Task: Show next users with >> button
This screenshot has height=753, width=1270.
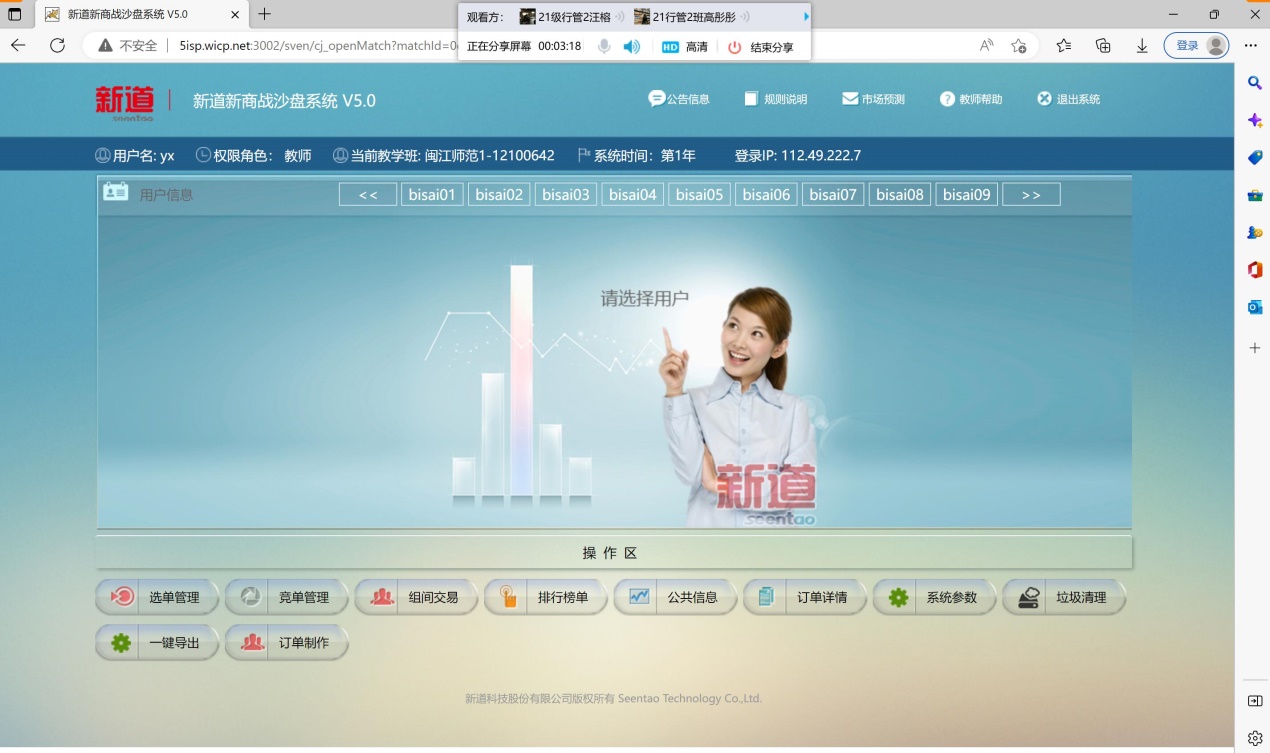Action: [x=1031, y=195]
